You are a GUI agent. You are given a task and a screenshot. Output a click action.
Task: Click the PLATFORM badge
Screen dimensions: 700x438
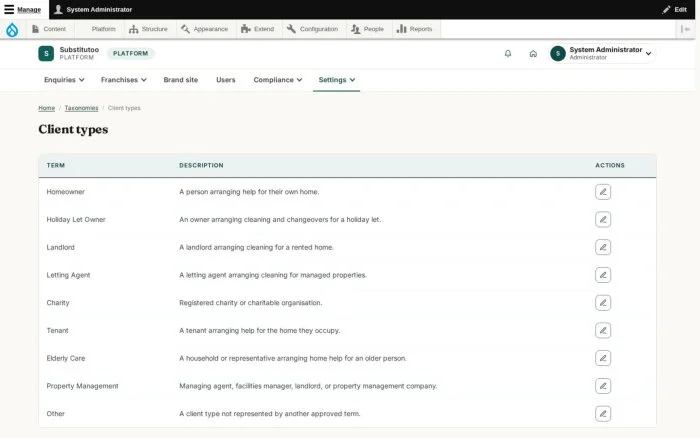pos(130,54)
